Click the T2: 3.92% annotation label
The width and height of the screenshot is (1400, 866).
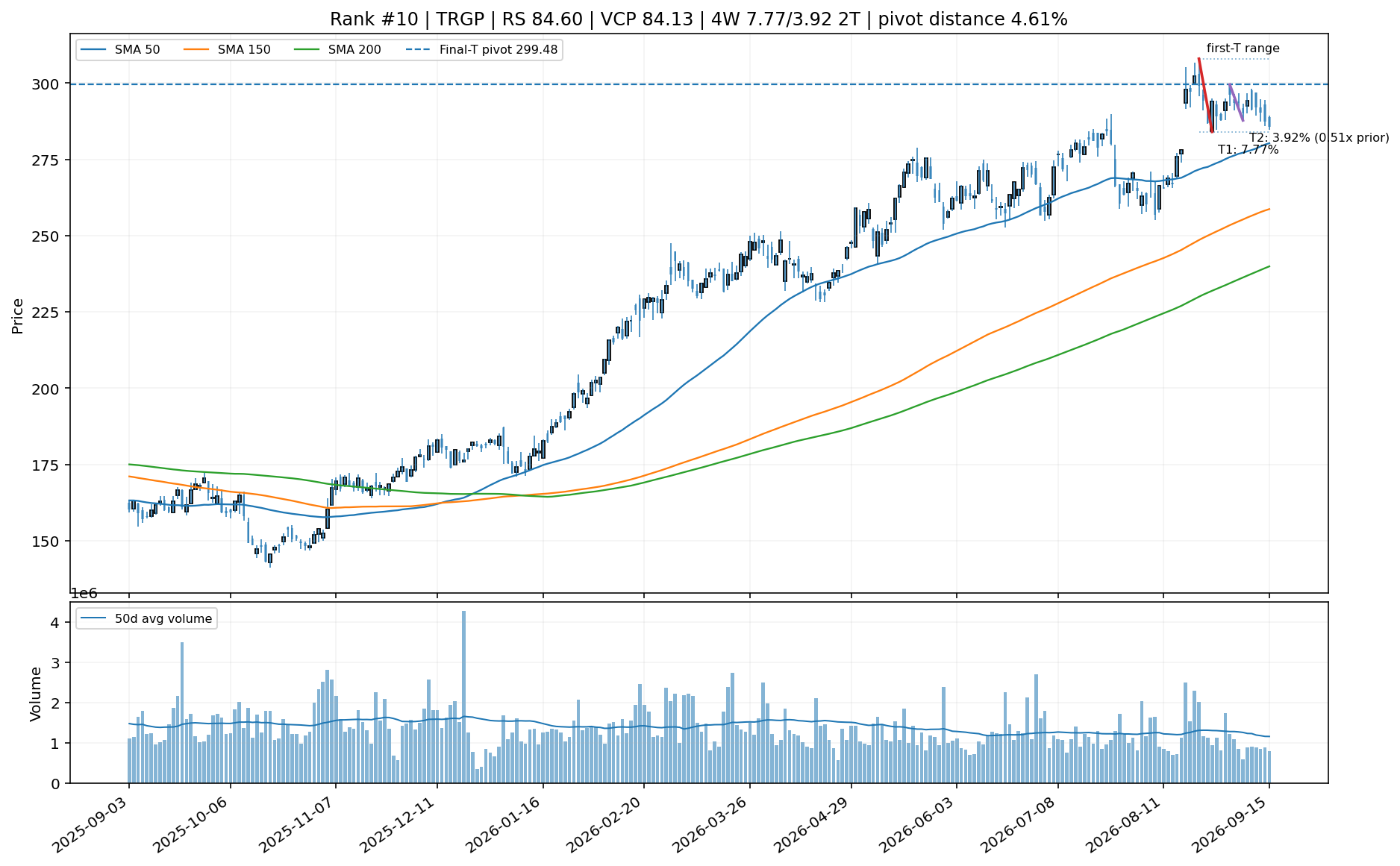pyautogui.click(x=1319, y=138)
